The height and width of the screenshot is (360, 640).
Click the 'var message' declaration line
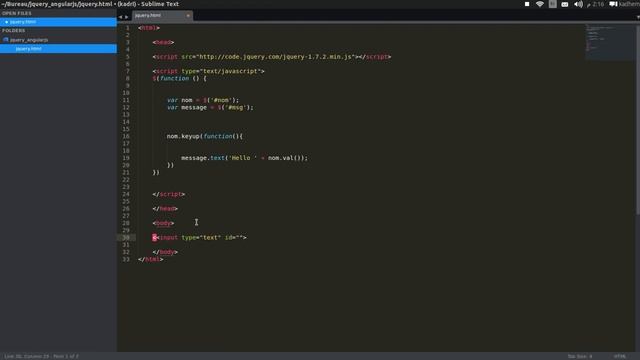[210, 107]
